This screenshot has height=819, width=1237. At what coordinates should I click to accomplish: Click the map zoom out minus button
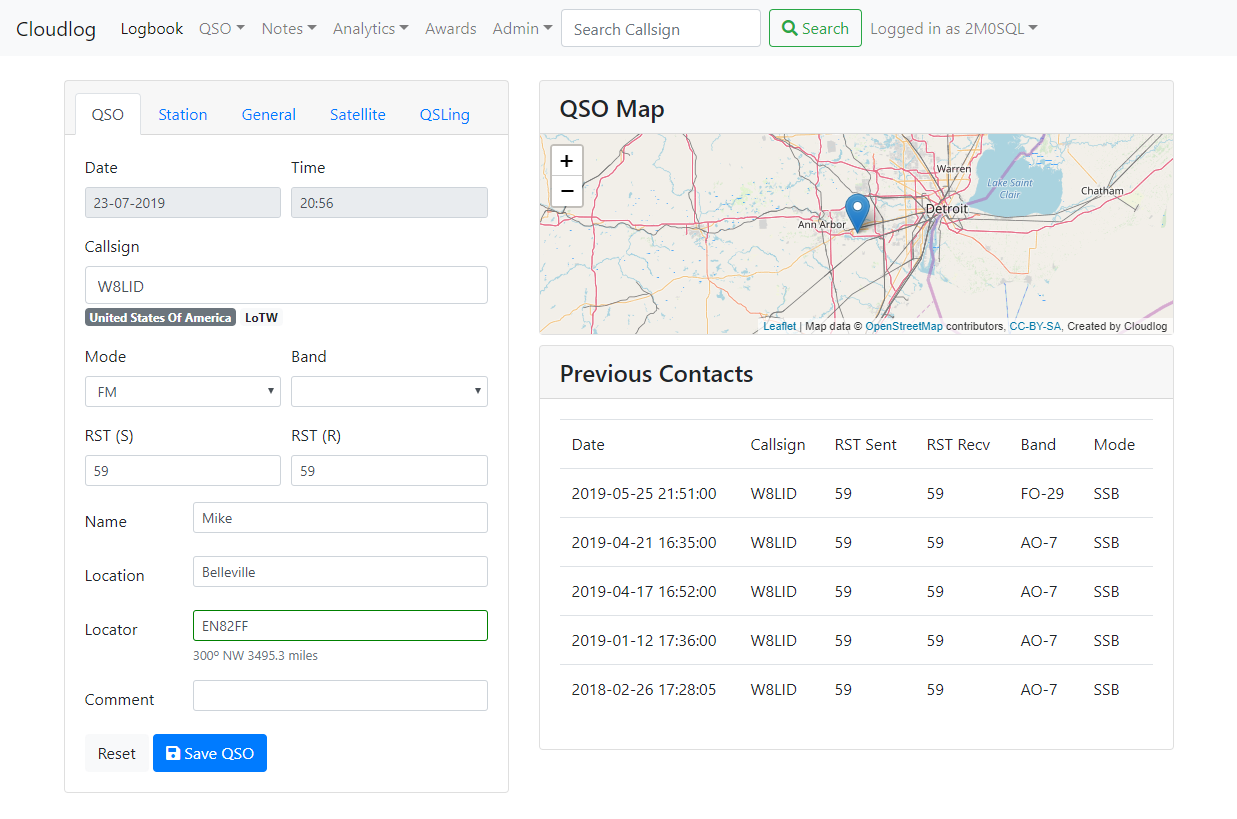(x=567, y=191)
